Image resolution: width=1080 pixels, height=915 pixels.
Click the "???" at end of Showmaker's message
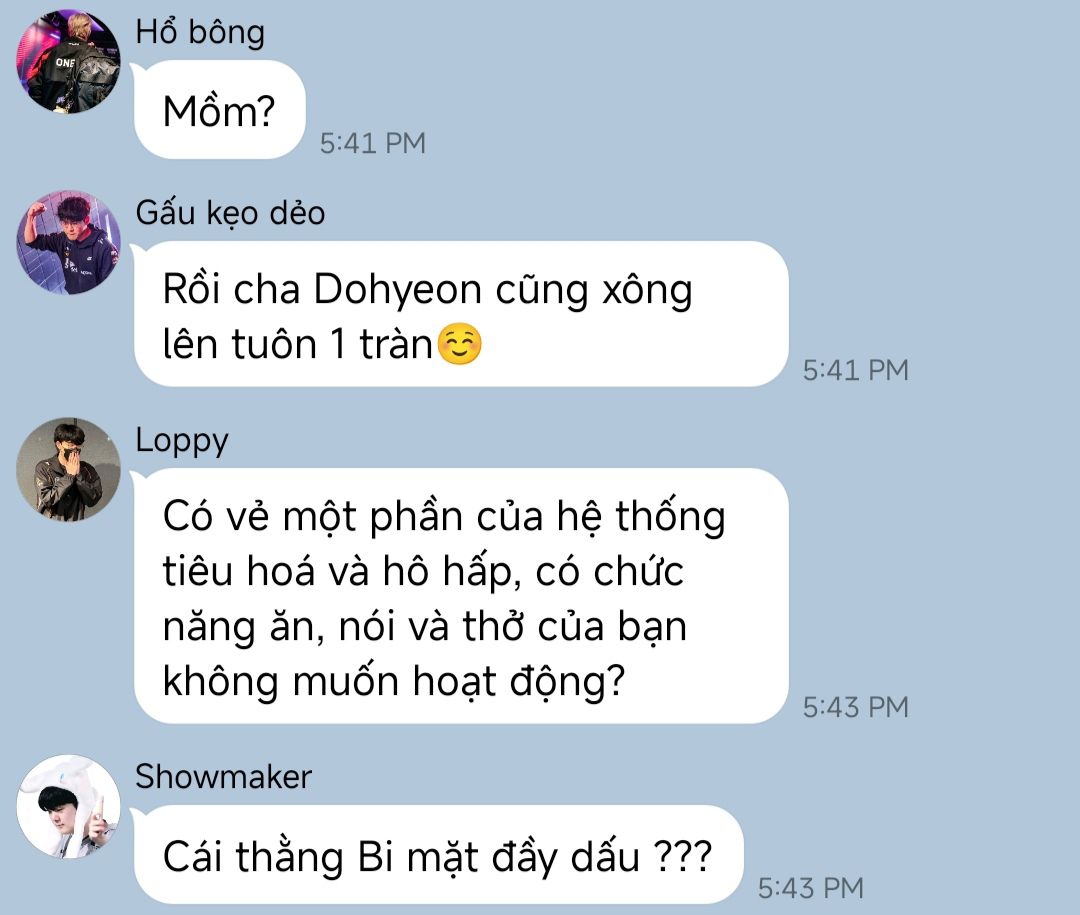[x=682, y=856]
